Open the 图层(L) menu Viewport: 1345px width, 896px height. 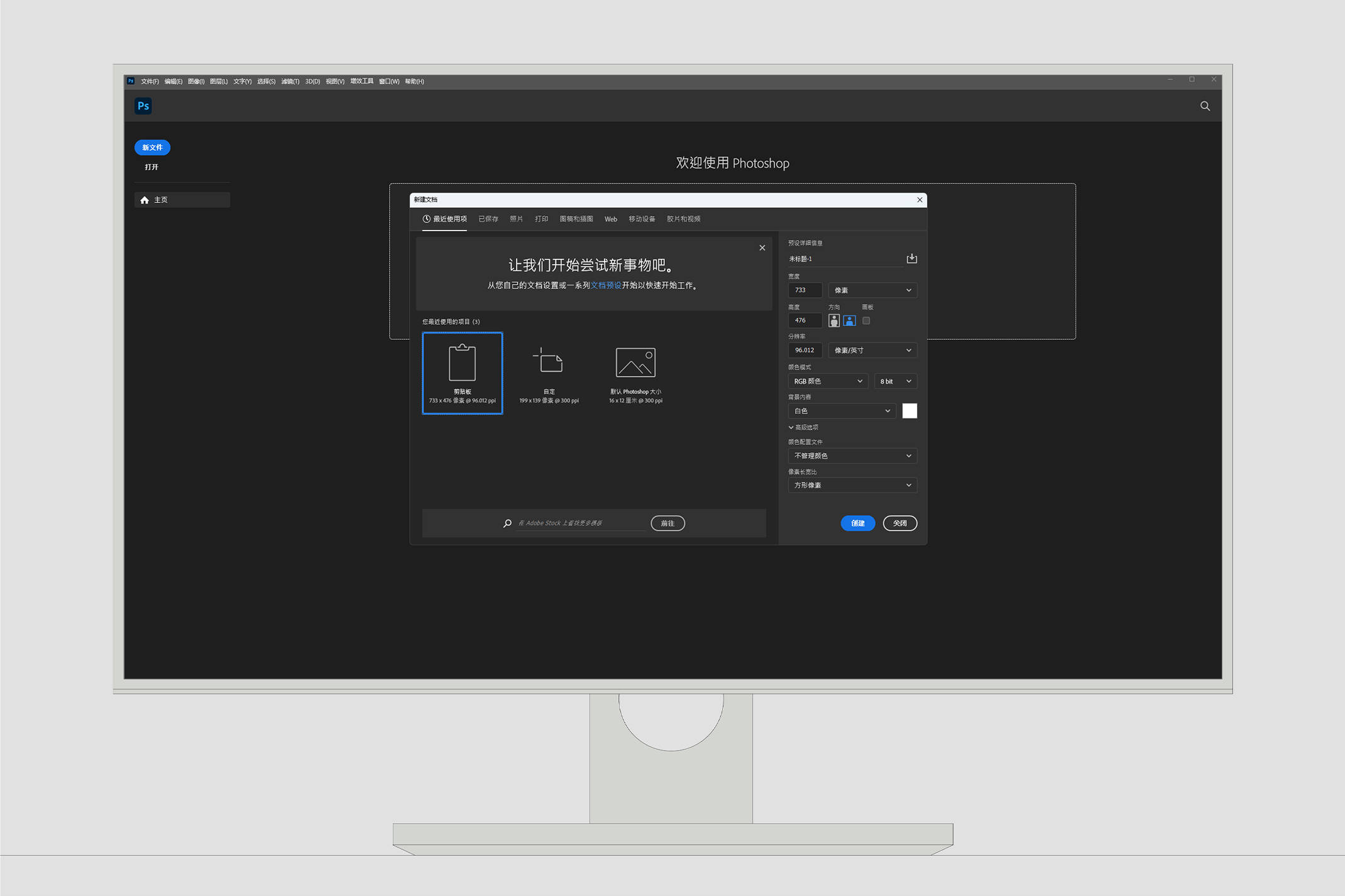[x=219, y=82]
